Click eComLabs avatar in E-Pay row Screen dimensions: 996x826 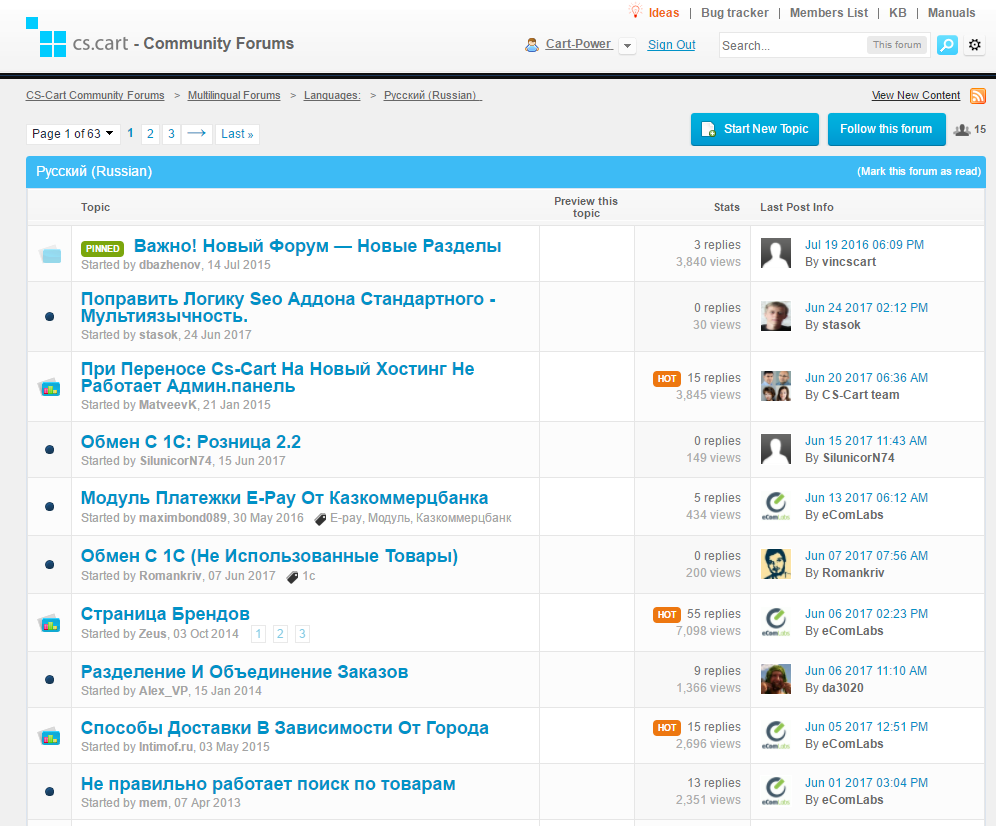click(776, 506)
